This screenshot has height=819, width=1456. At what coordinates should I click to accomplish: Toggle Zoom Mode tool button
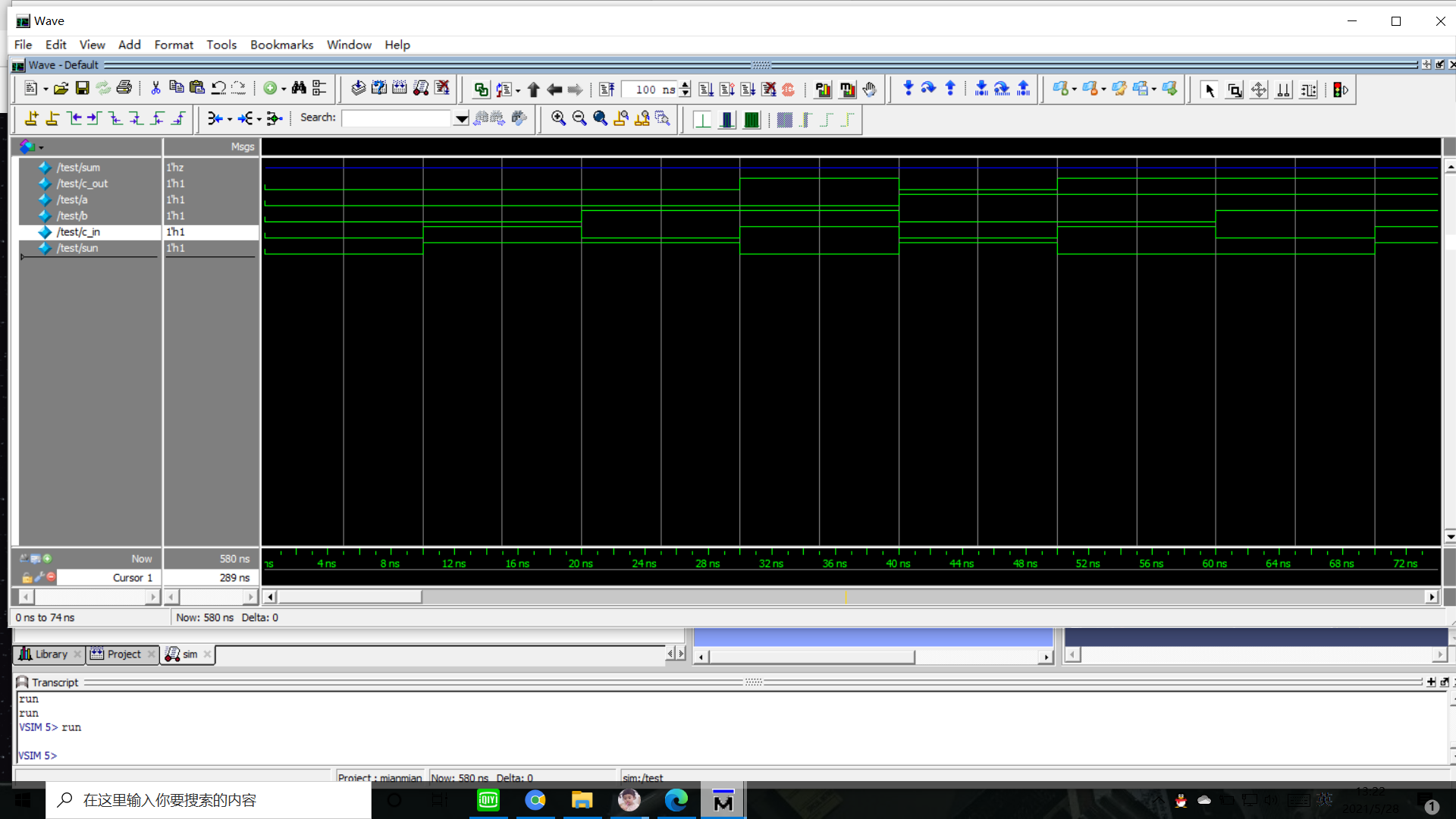pos(1235,90)
